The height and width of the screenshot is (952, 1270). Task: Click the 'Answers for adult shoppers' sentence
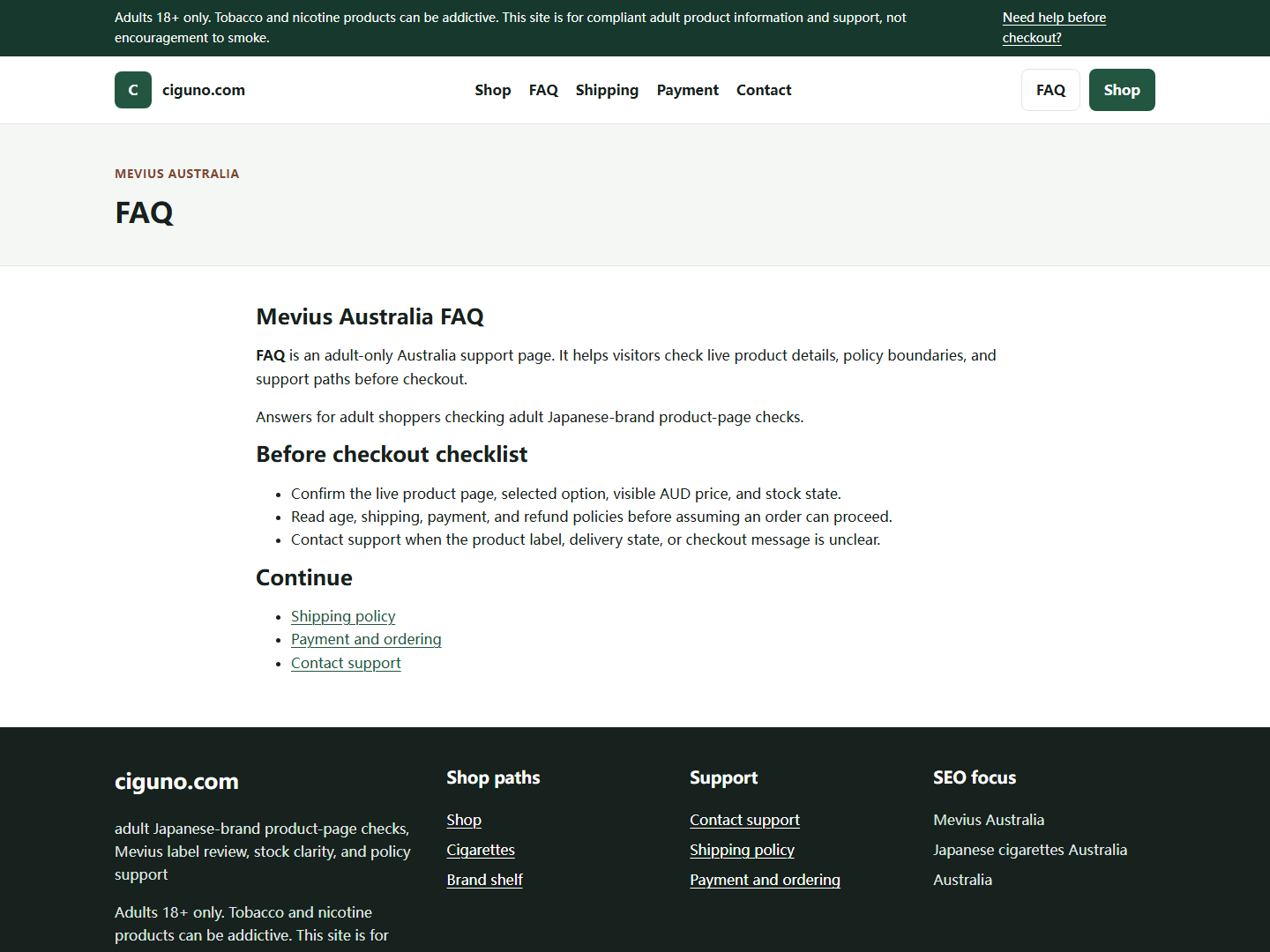click(529, 417)
